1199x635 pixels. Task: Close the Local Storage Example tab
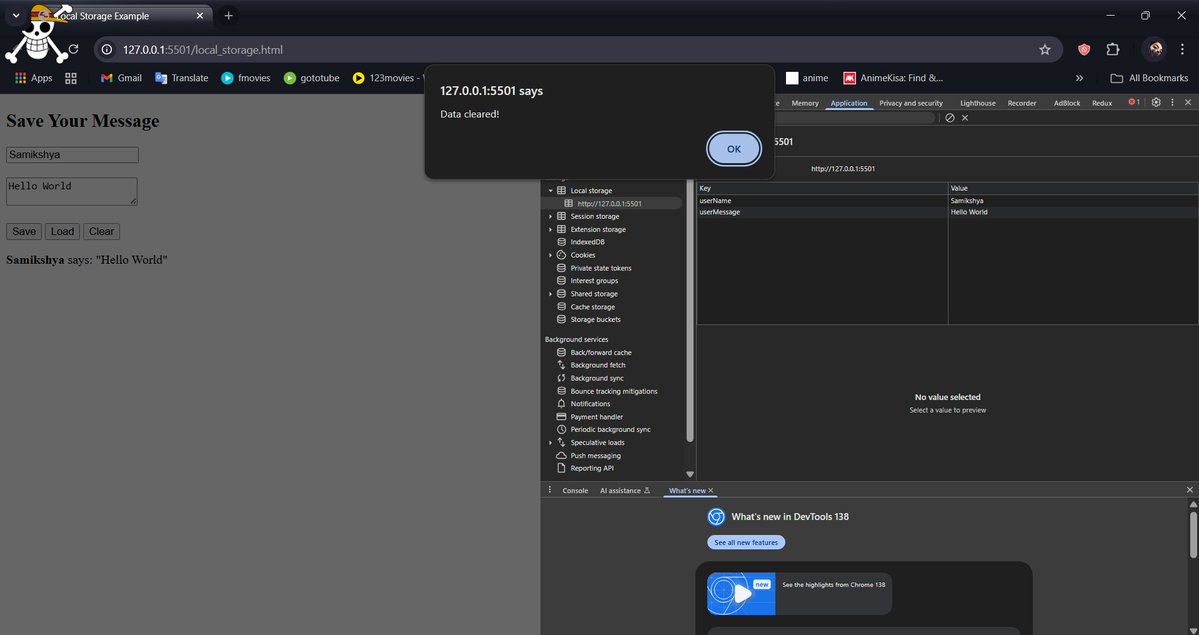200,15
